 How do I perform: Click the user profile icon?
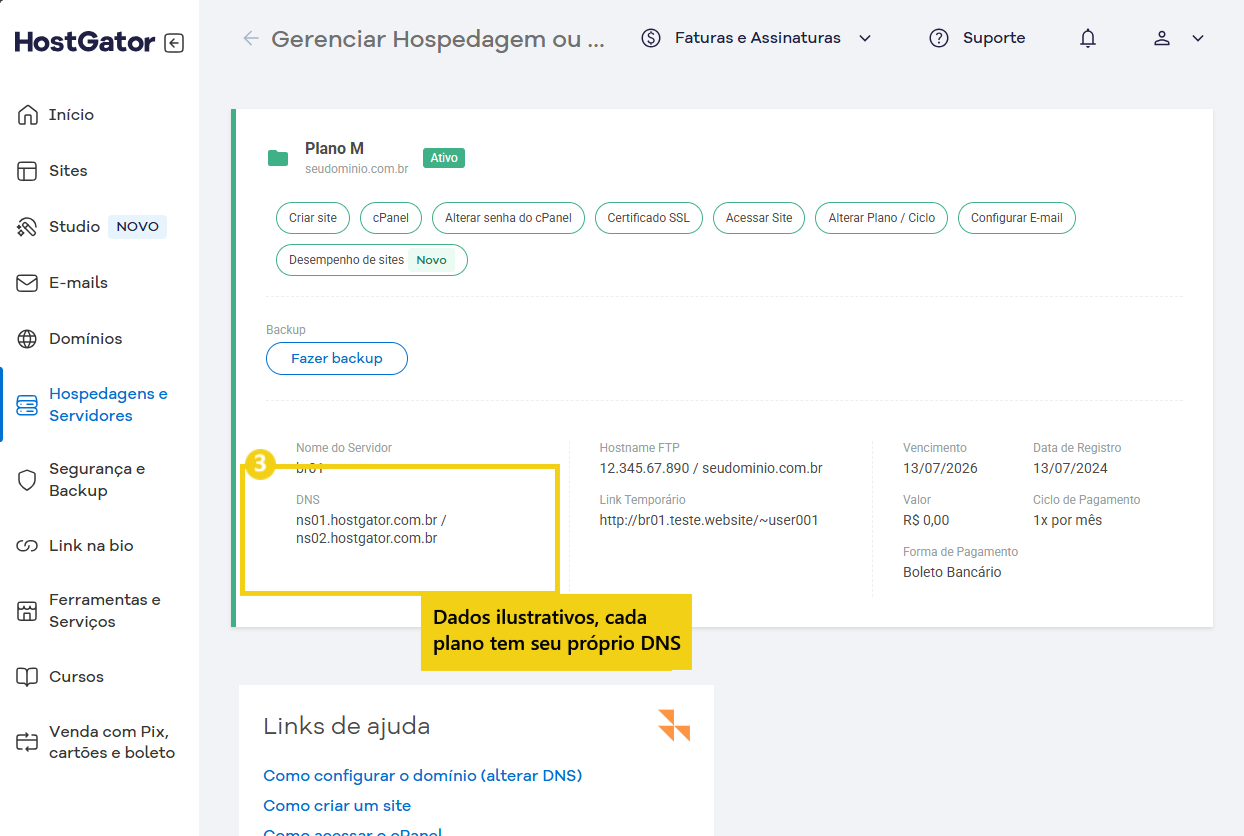1162,38
